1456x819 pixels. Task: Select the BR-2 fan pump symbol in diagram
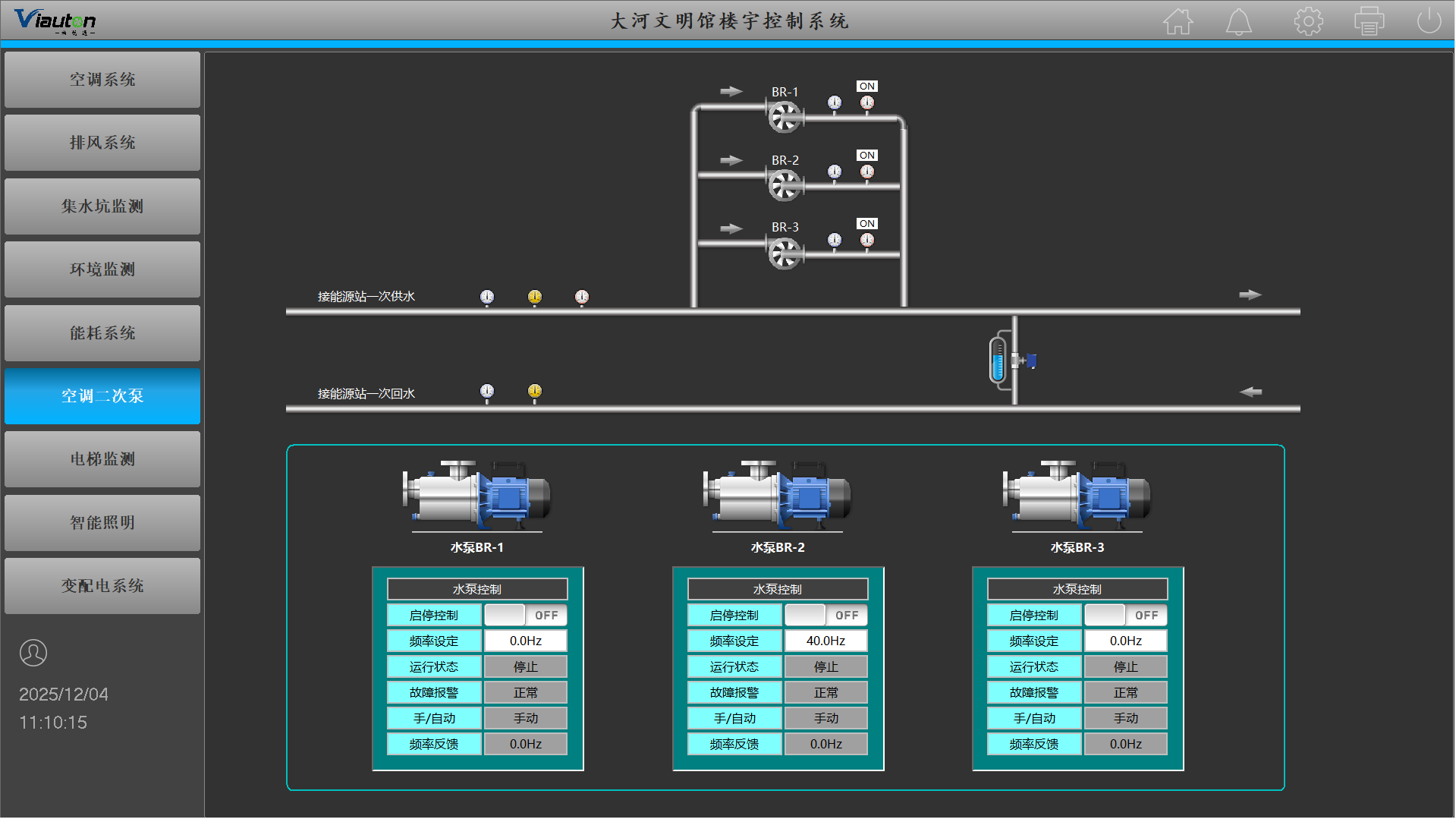click(785, 185)
